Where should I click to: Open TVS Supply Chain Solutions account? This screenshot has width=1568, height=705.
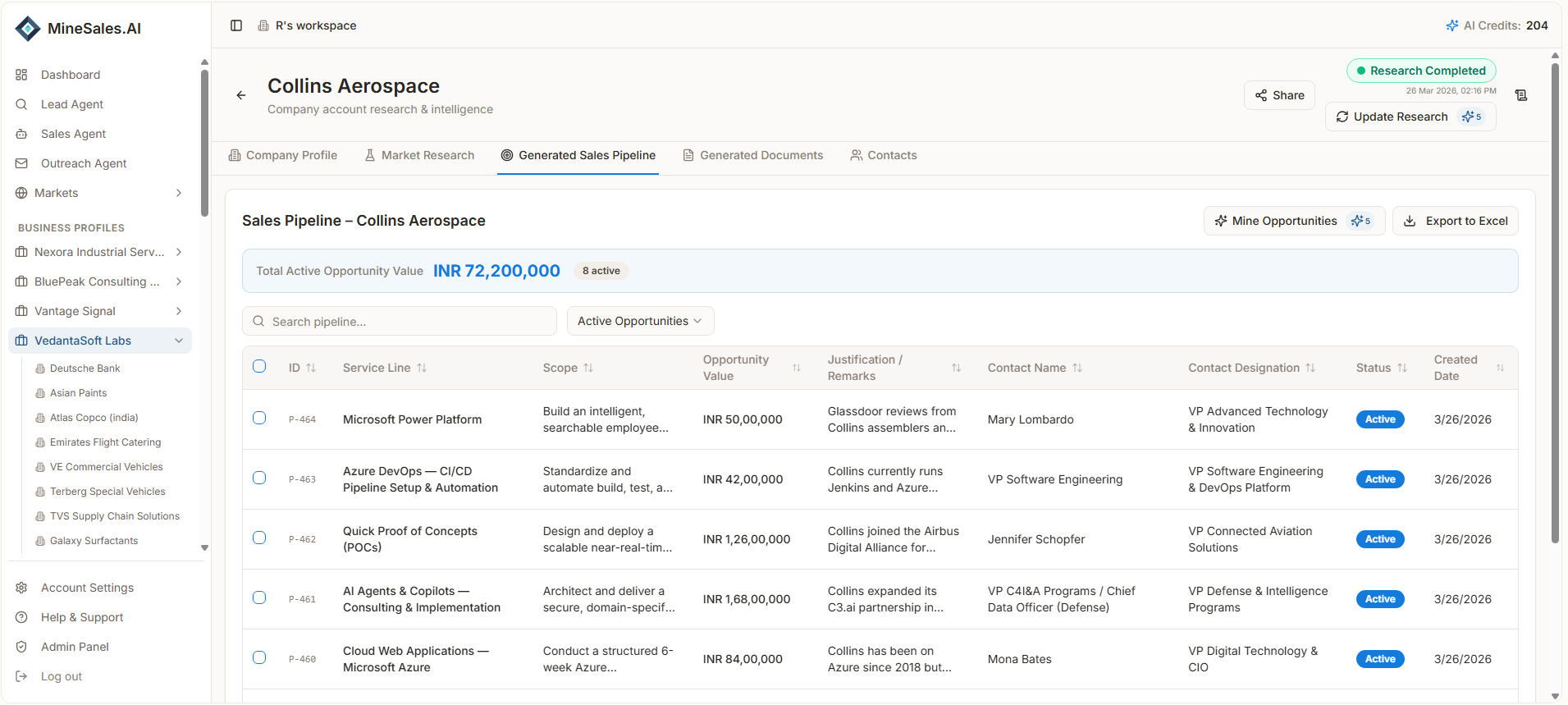click(115, 516)
